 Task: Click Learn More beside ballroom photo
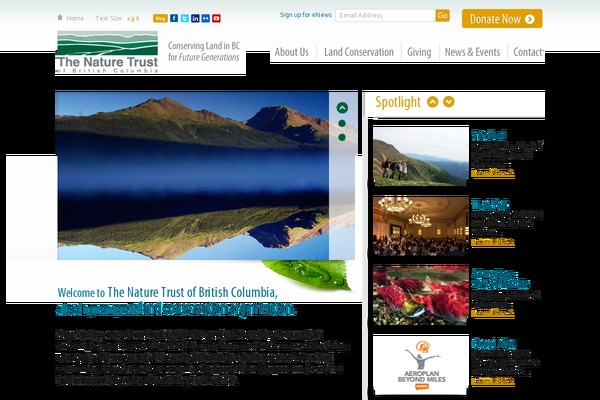[493, 242]
